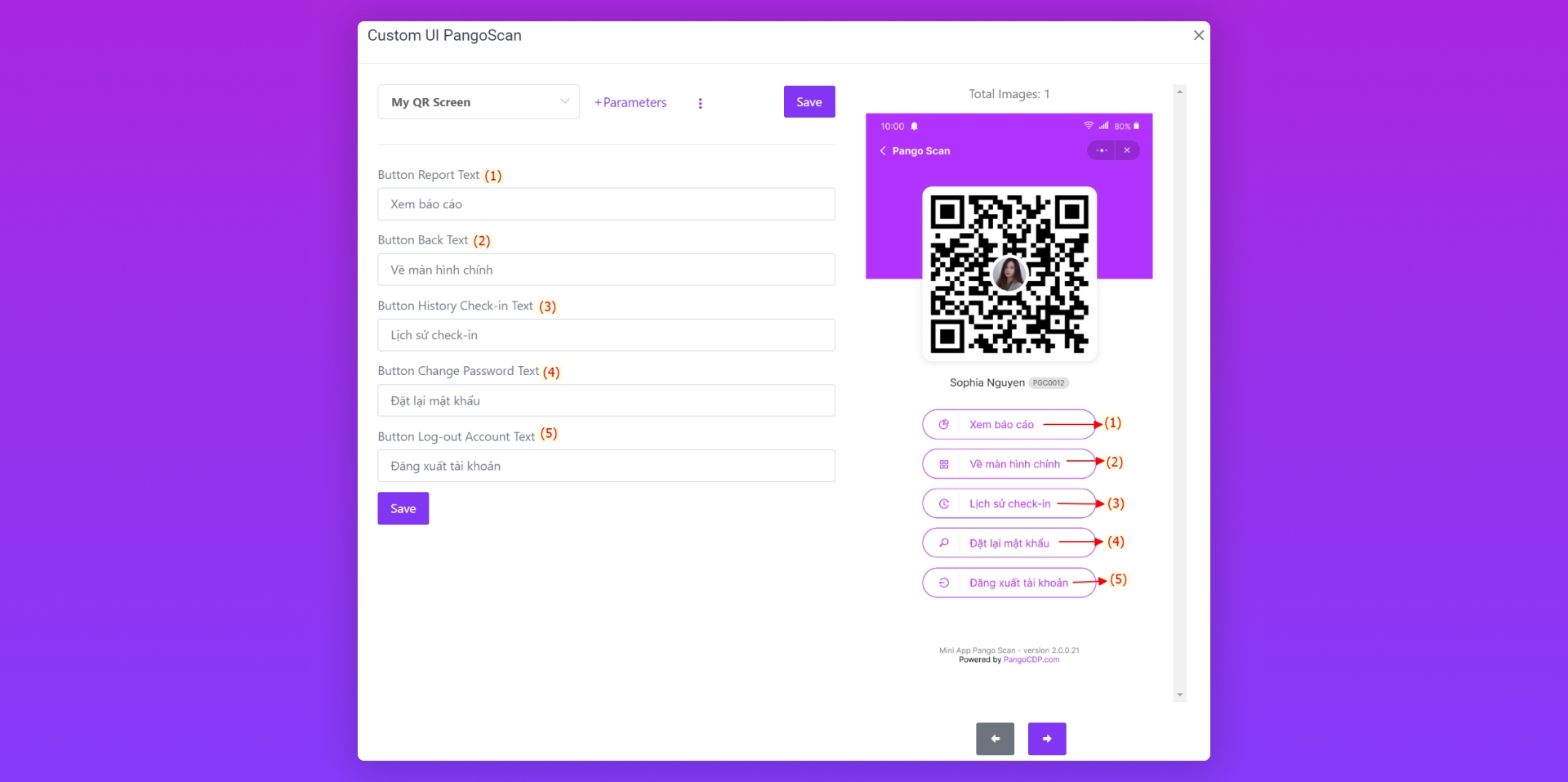Screen dimensions: 1568x782
Task: Click the report icon in Xem báo cáo
Action: [x=944, y=425]
